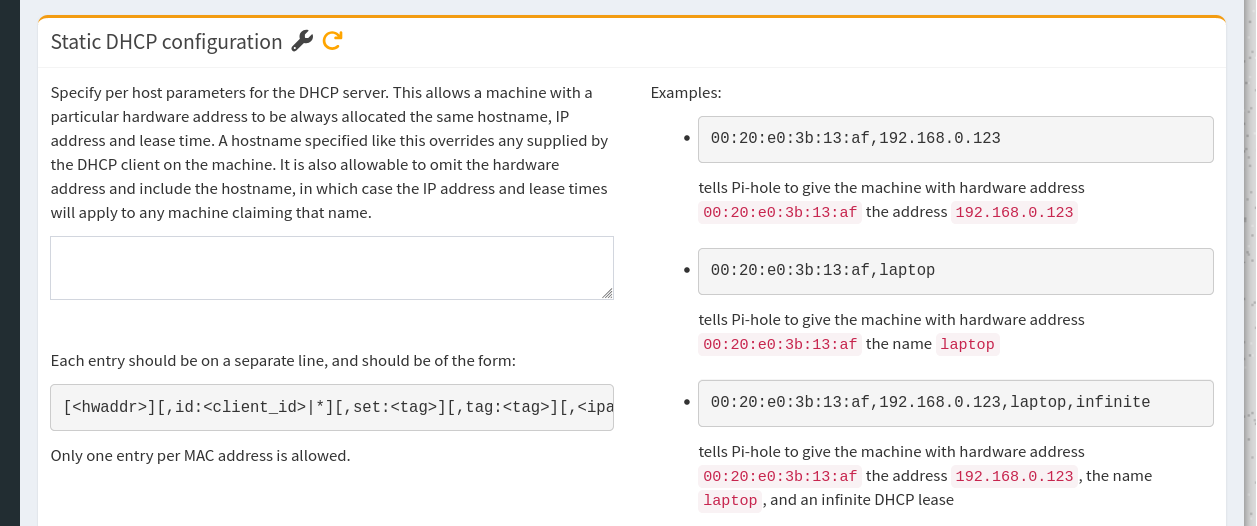This screenshot has height=526, width=1257.
Task: Click red 192.168.0.123 in the third example description
Action: (x=1014, y=477)
